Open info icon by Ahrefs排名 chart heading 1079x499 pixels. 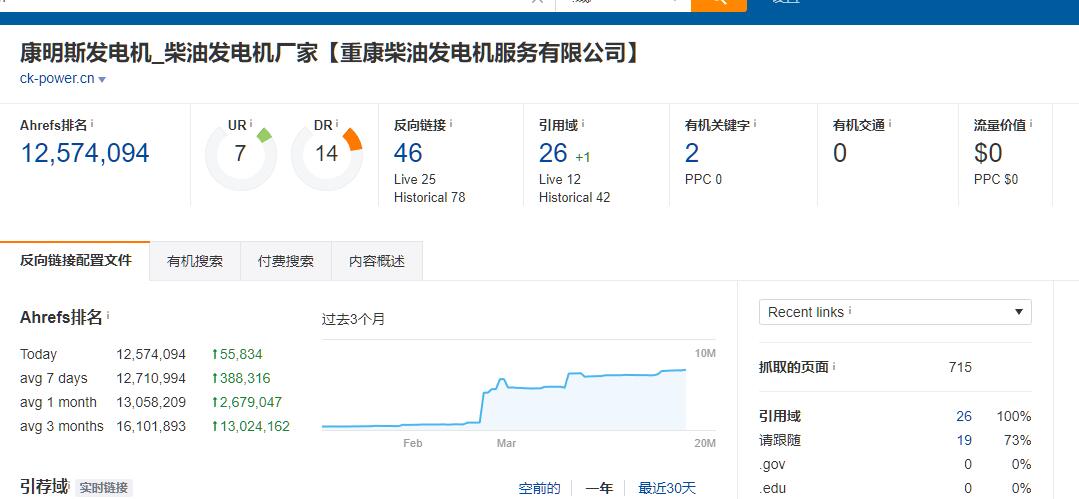(x=108, y=316)
